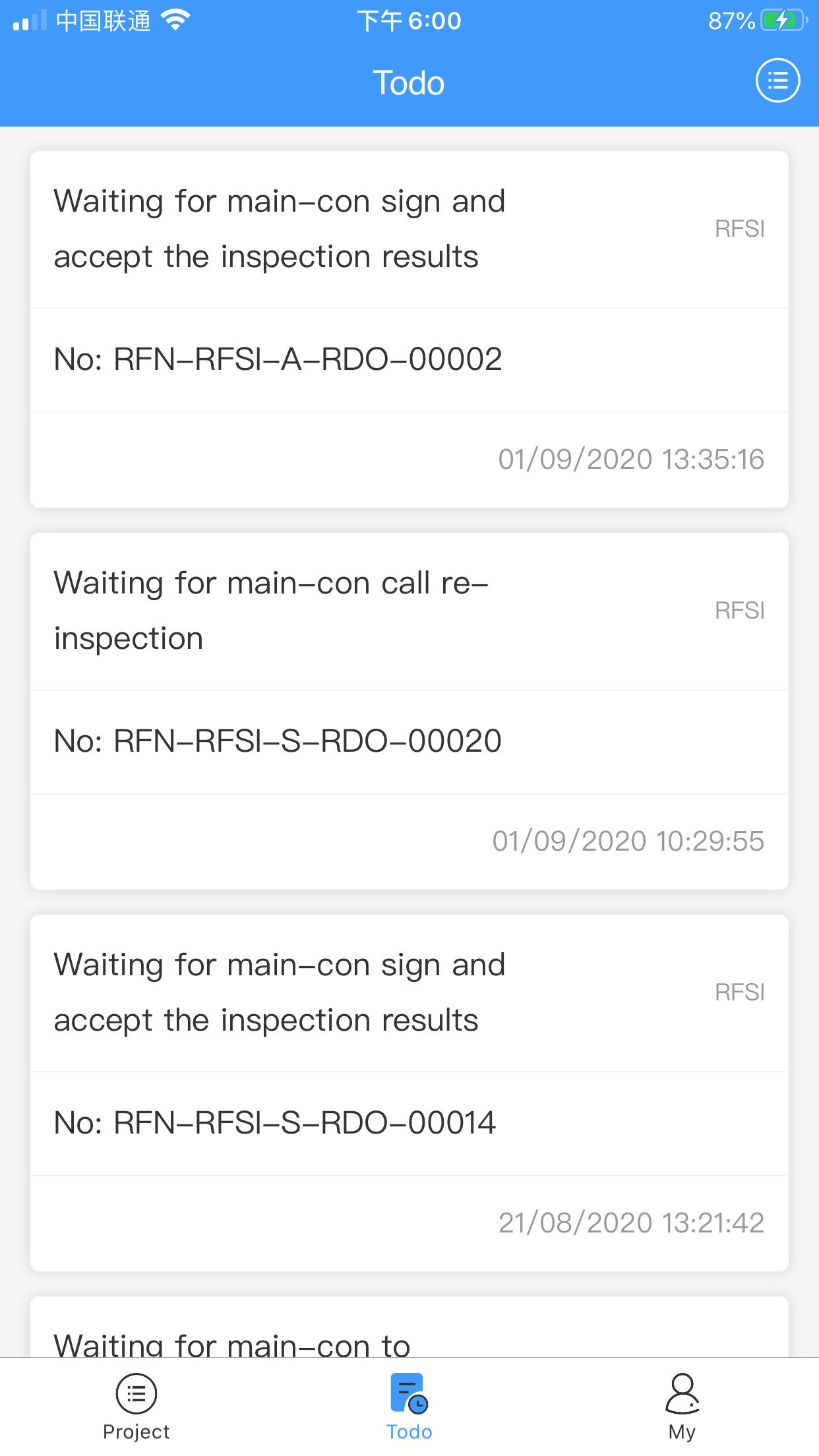Open task No: RFN-RFSI-A-RDO-00002
This screenshot has height=1456, width=819.
[x=278, y=359]
